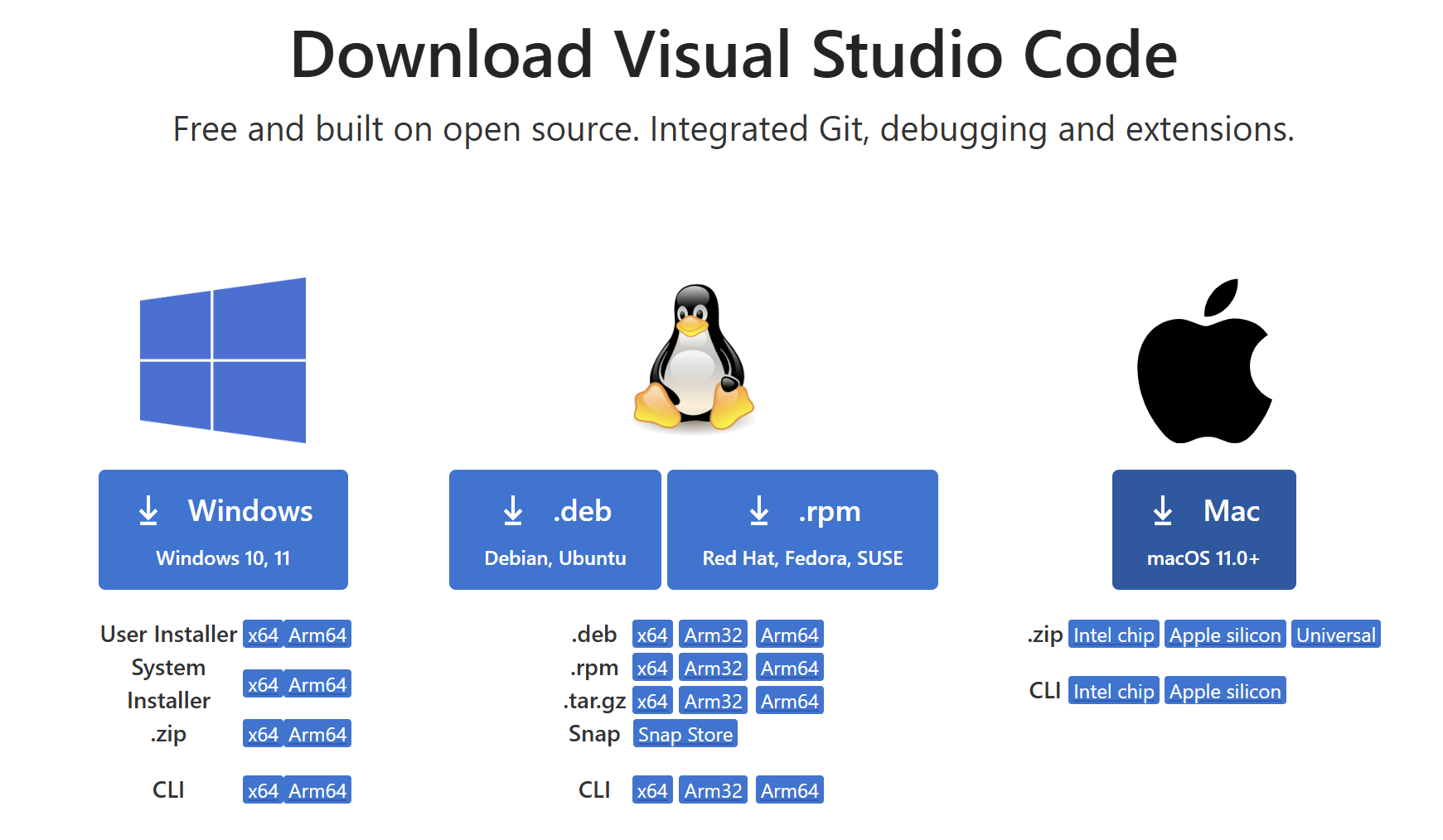1443x840 pixels.
Task: Download the Universal Mac .zip
Action: [x=1335, y=634]
